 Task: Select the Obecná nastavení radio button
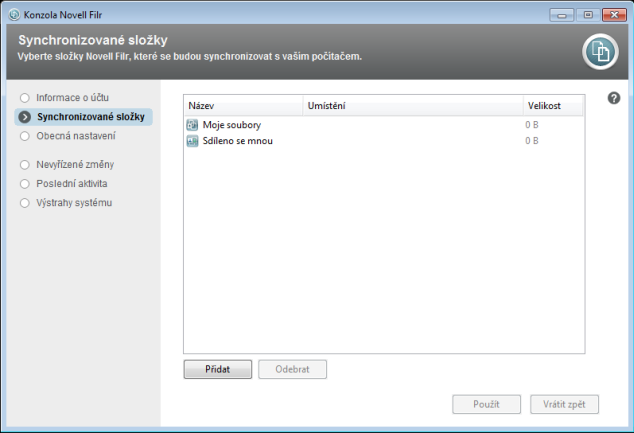click(25, 136)
